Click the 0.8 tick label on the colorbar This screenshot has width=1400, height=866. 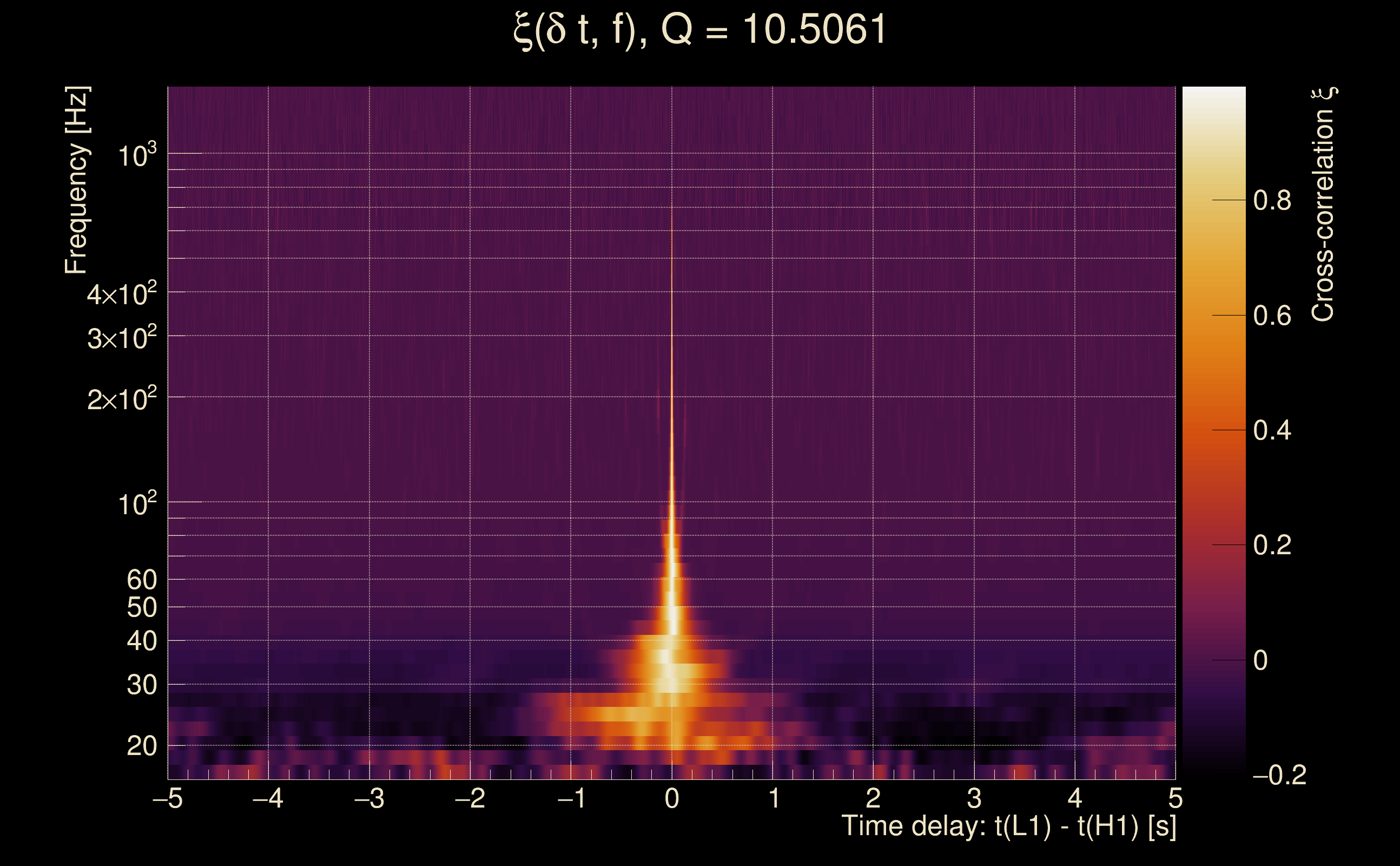(1272, 200)
